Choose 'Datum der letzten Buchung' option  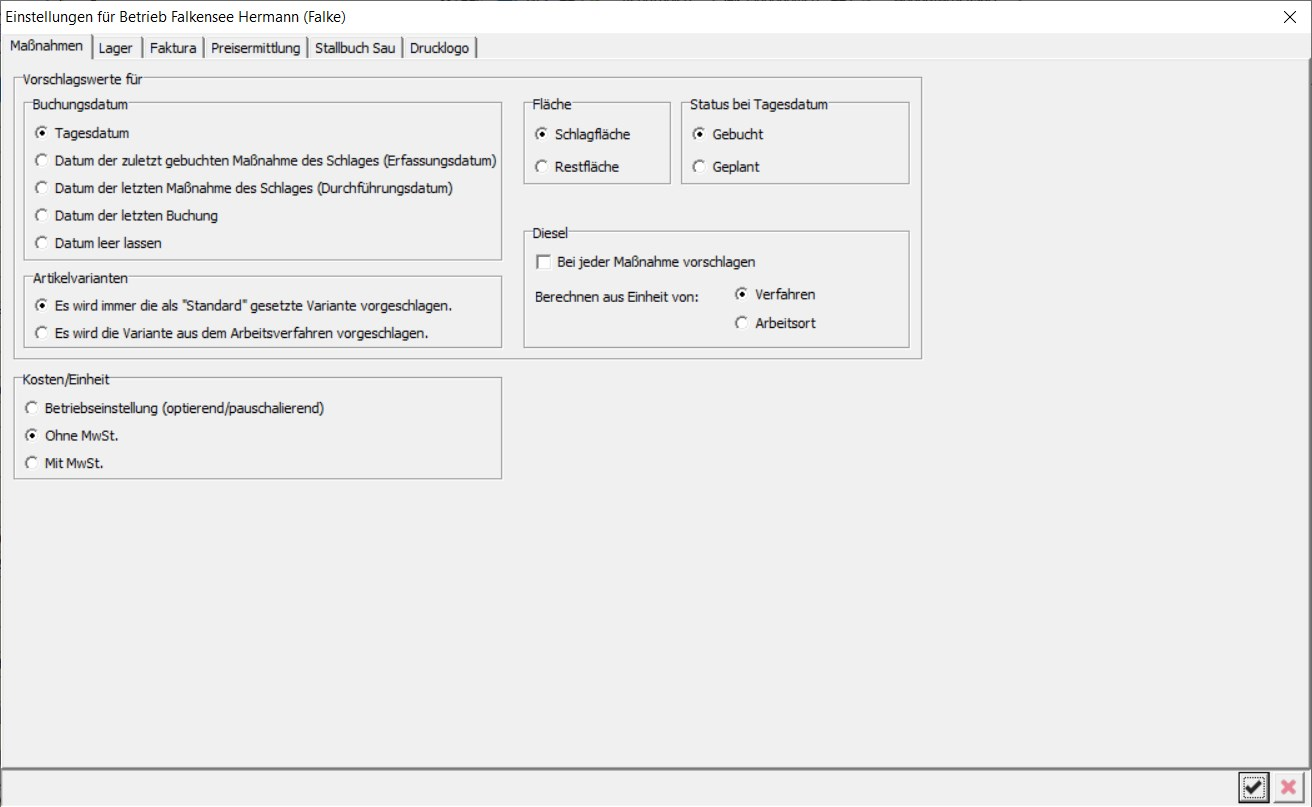pyautogui.click(x=41, y=215)
